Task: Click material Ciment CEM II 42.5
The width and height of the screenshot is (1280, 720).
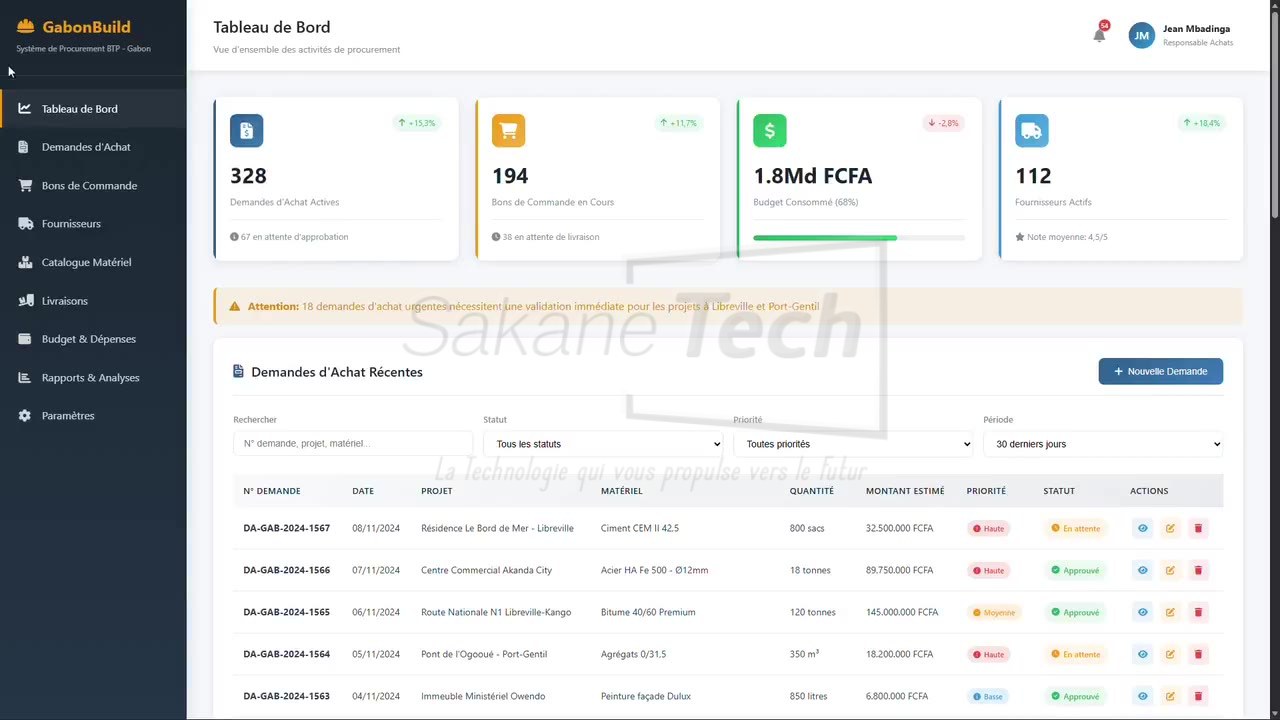Action: 640,528
